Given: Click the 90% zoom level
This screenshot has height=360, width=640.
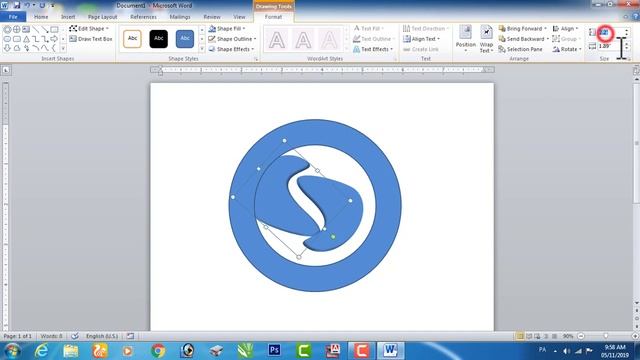Looking at the screenshot, I should (568, 336).
